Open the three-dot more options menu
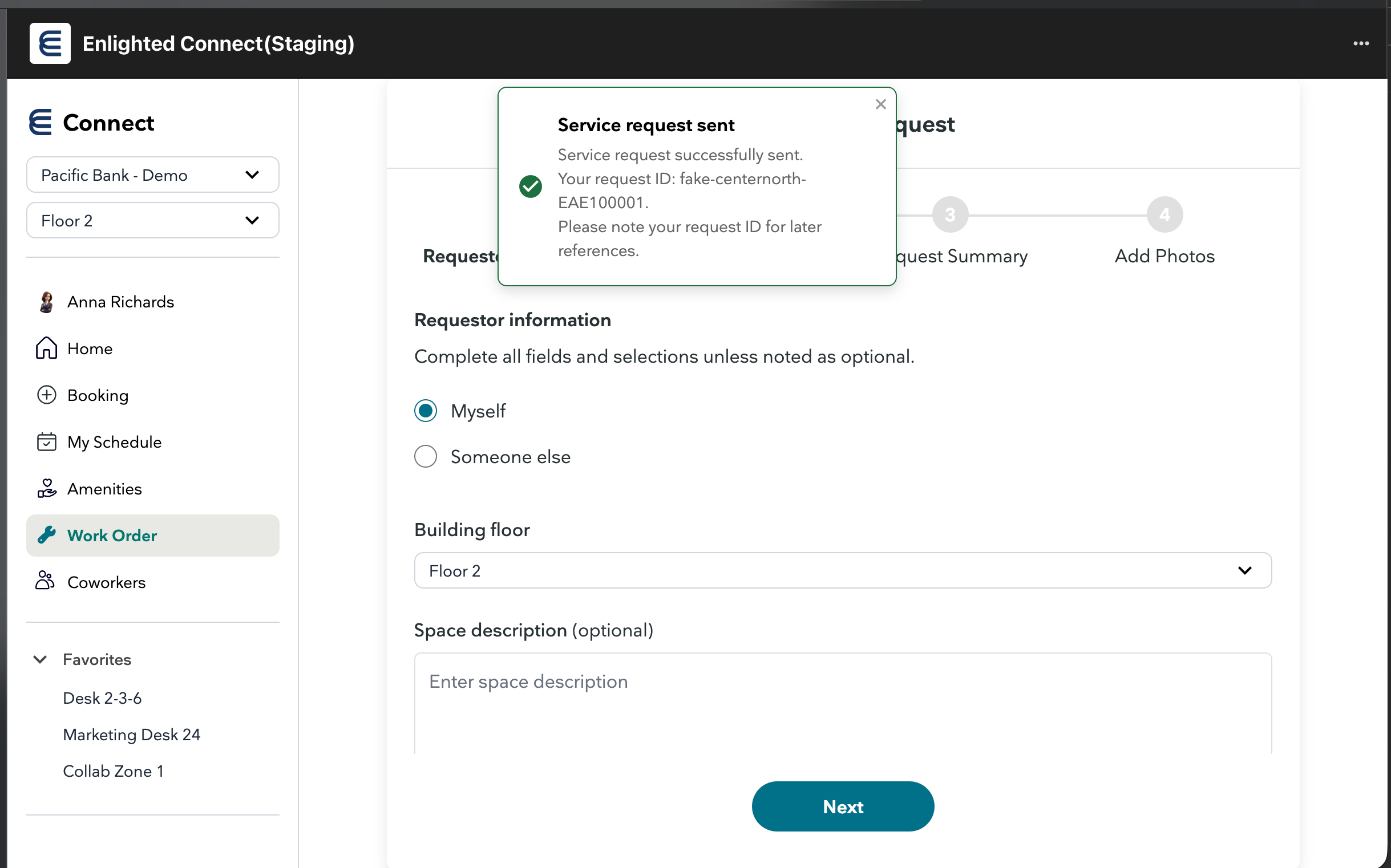Image resolution: width=1391 pixels, height=868 pixels. pyautogui.click(x=1361, y=44)
